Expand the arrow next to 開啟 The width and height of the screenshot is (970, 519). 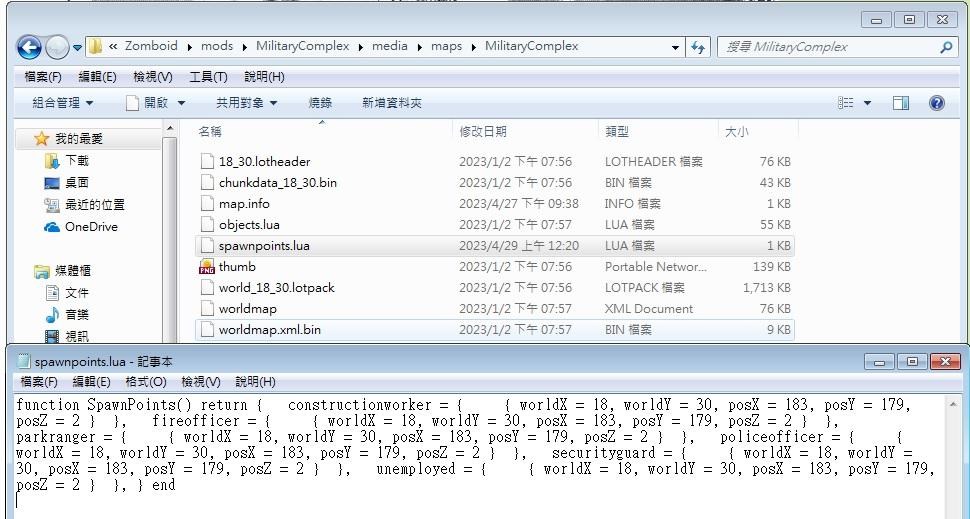point(181,103)
